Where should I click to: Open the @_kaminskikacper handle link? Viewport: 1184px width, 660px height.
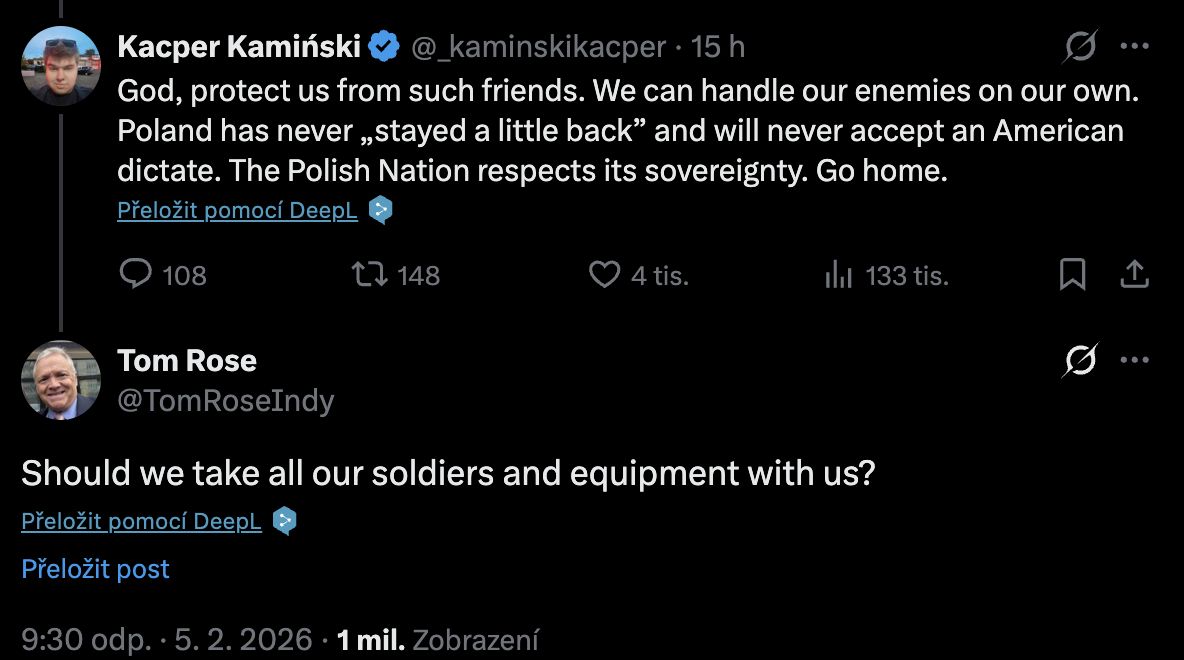[538, 46]
